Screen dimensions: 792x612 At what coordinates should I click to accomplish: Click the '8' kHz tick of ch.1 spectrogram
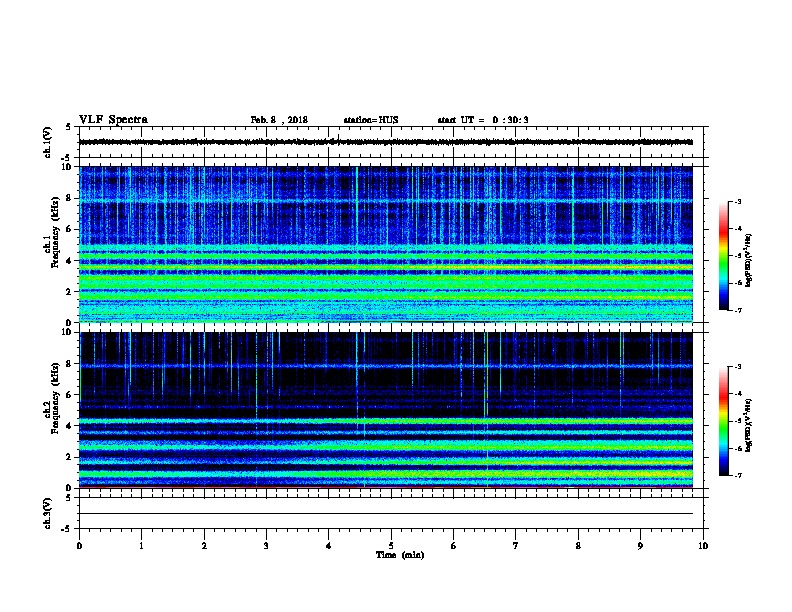pos(70,198)
